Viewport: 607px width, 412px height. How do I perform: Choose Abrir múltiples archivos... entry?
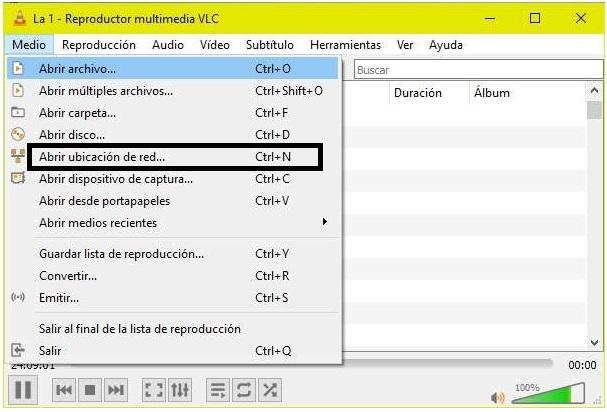coord(173,91)
